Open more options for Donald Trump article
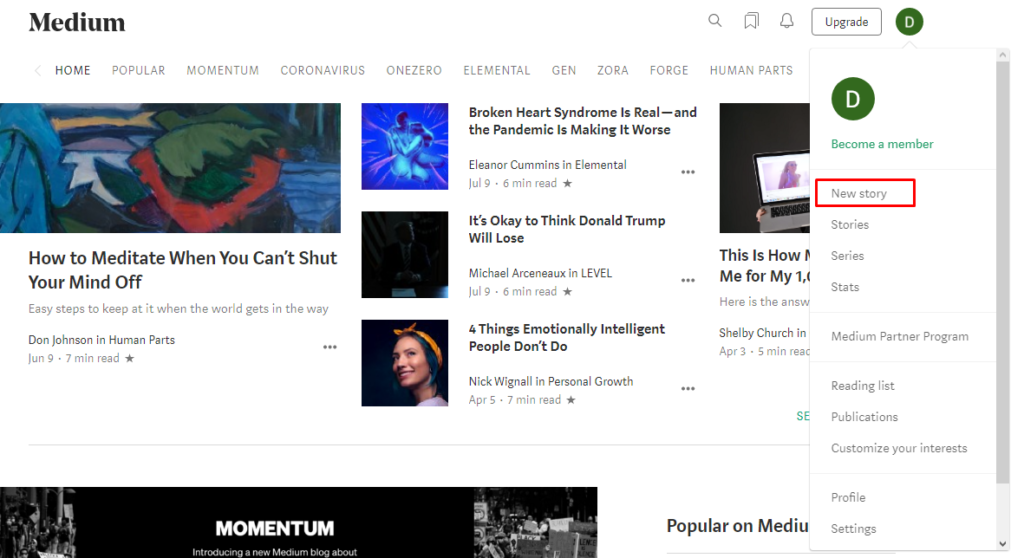The height and width of the screenshot is (558, 1024). [x=688, y=280]
